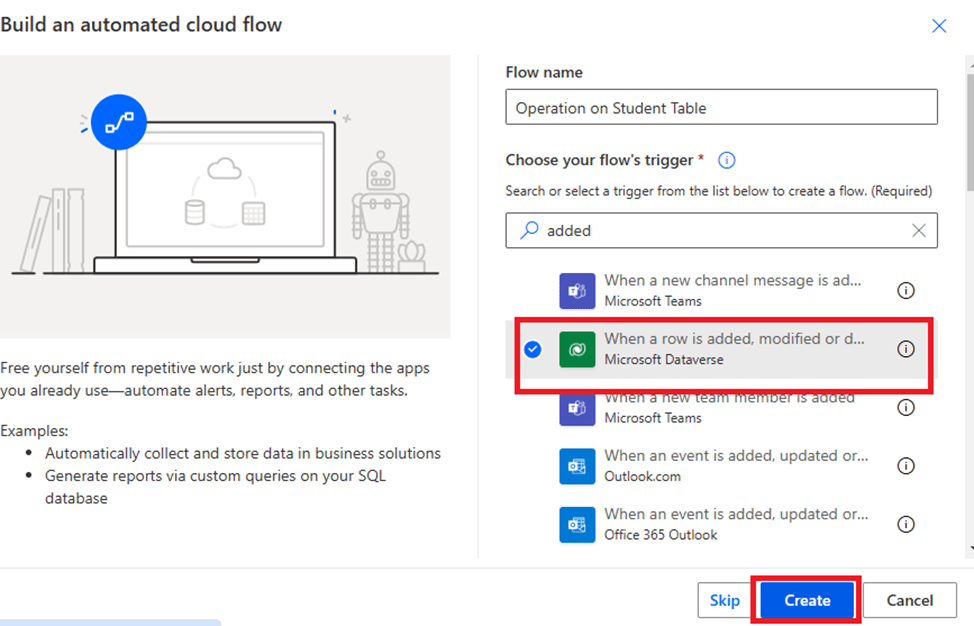Click the Skip button
Screen dimensions: 974x626
coord(724,600)
